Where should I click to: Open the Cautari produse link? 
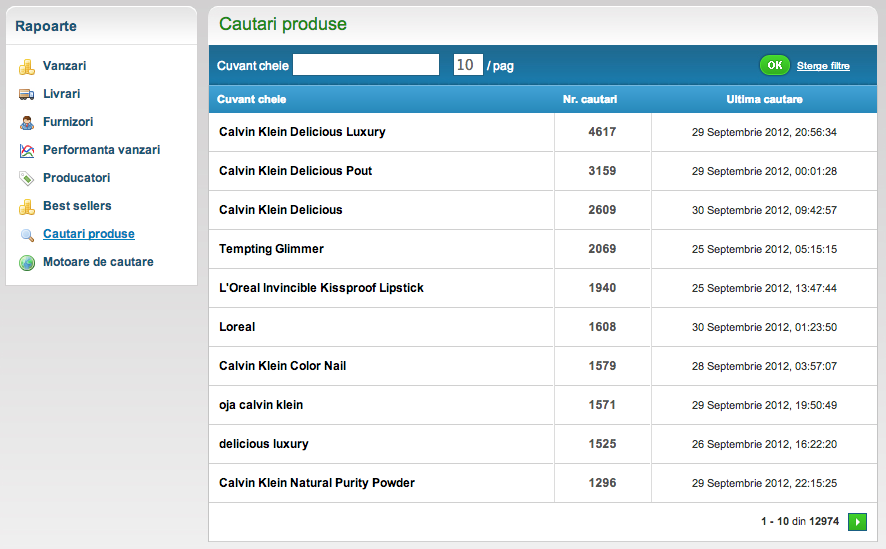89,234
